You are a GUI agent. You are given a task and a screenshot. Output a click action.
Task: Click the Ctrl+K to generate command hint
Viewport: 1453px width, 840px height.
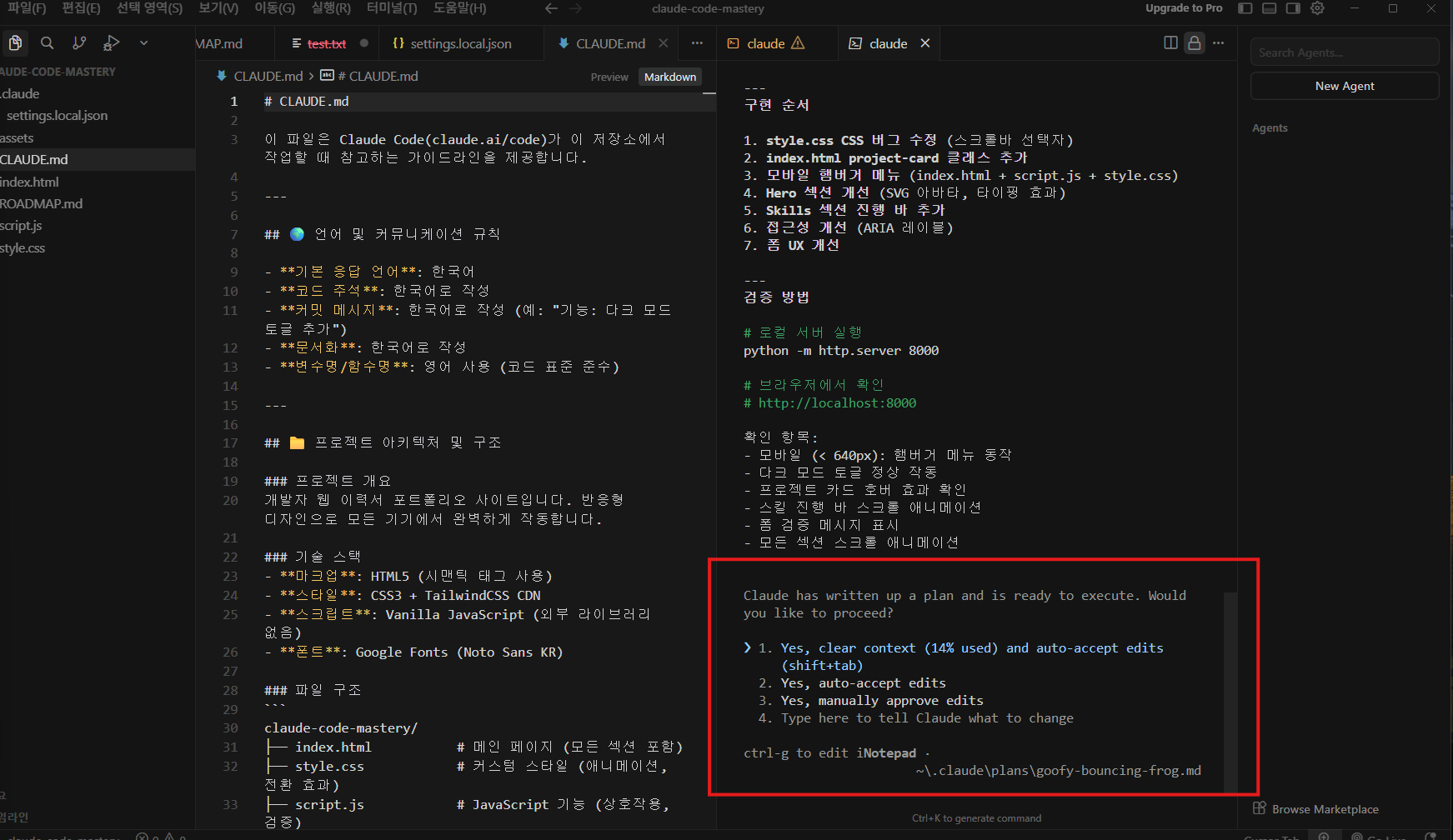coord(976,818)
